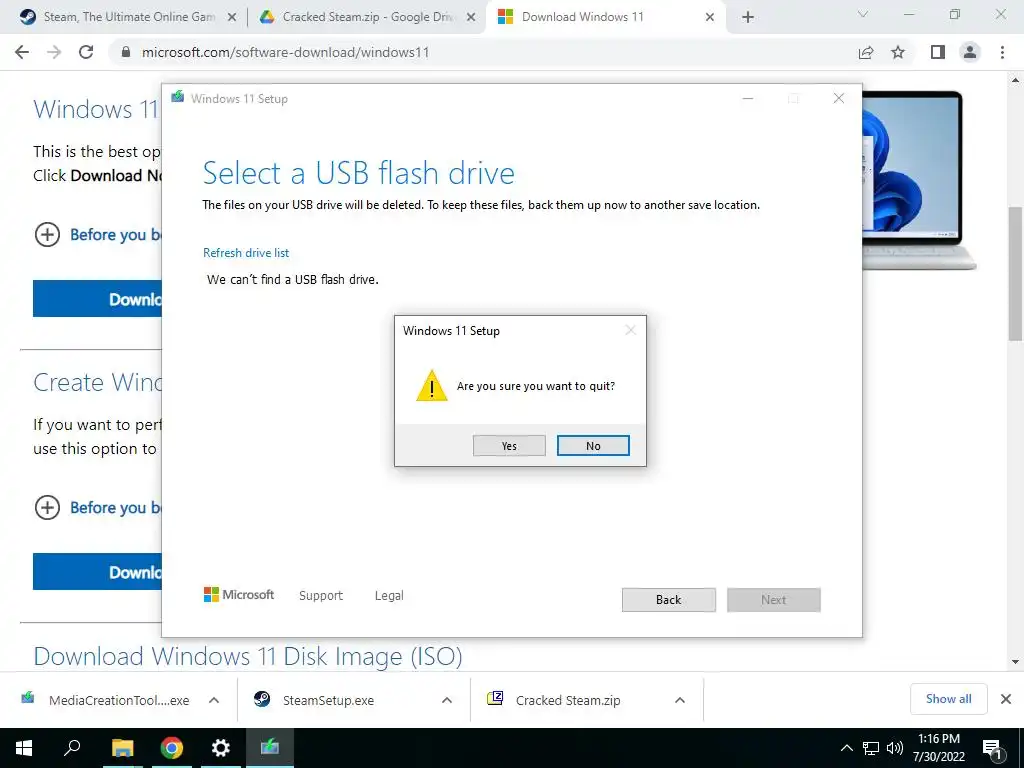Viewport: 1024px width, 768px height.
Task: Open the Legal link in Setup
Action: 389,596
